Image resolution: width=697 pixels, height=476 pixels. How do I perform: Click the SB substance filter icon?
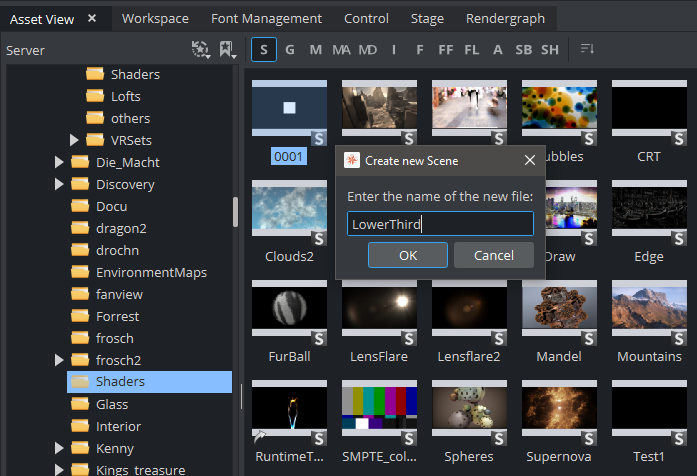point(523,49)
